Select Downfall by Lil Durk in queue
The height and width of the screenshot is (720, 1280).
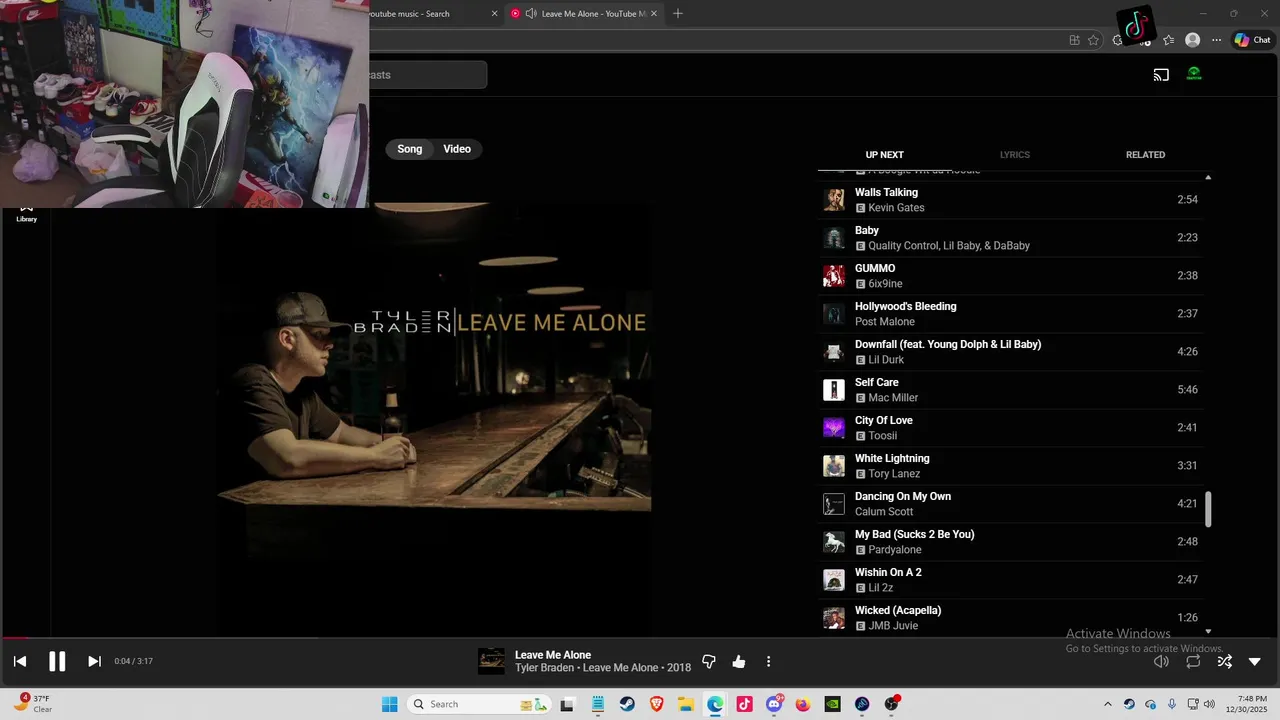[1012, 352]
